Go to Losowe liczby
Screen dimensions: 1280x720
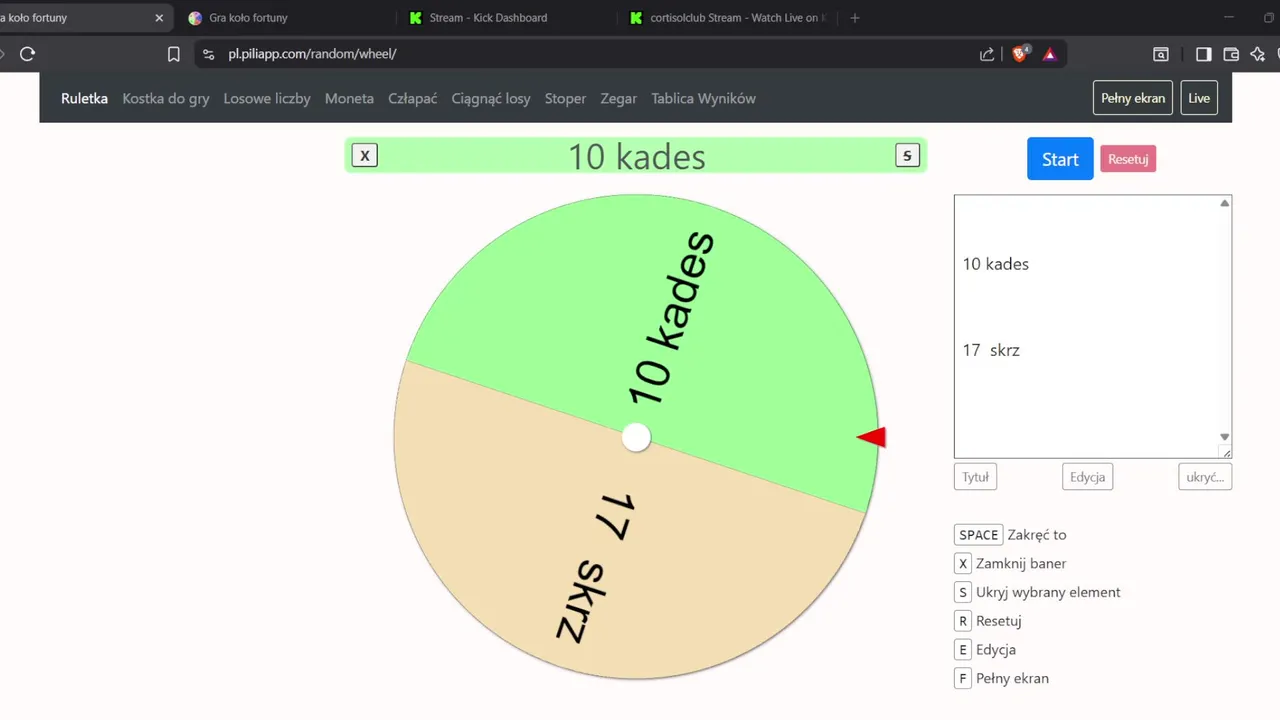coord(267,98)
